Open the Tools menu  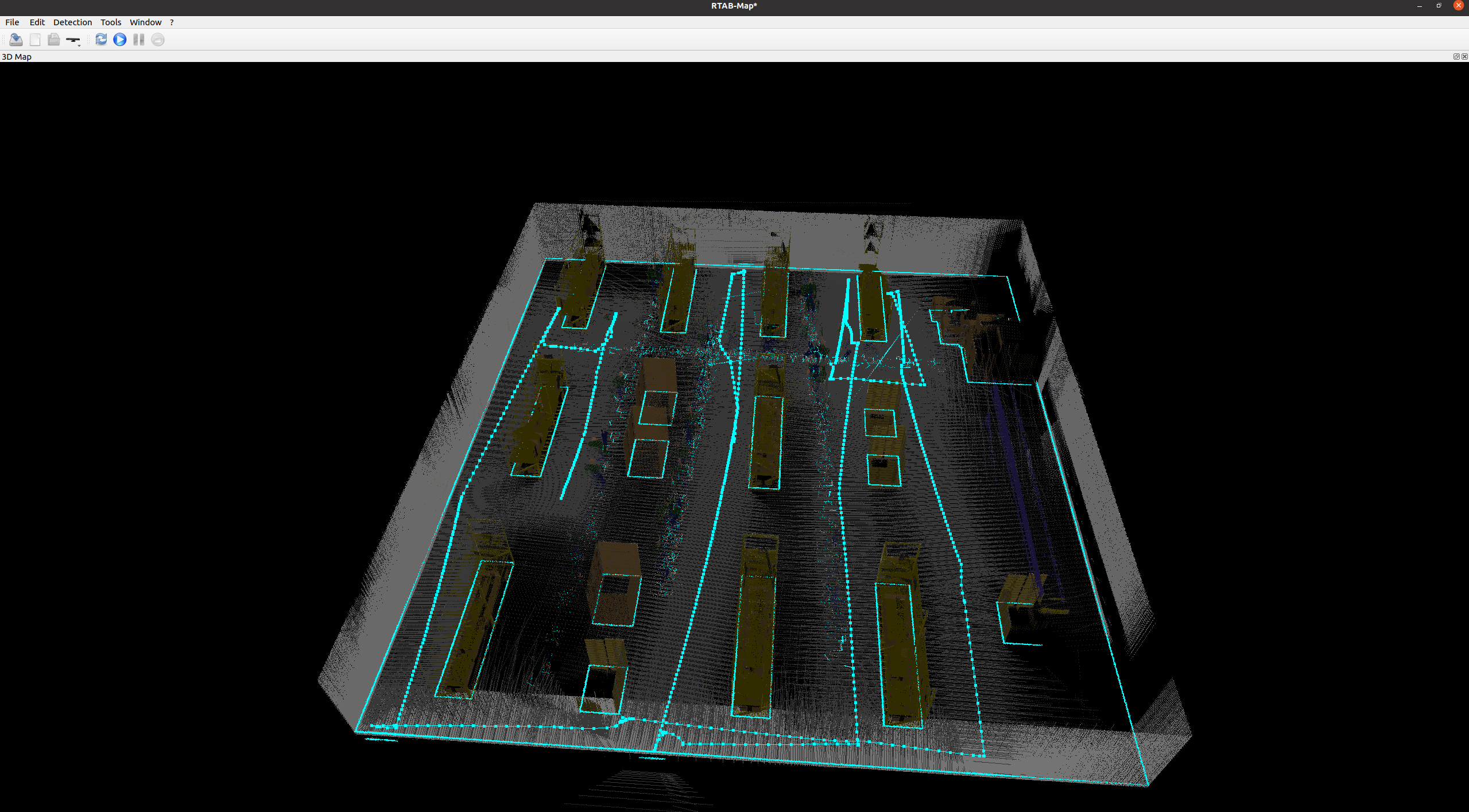111,22
